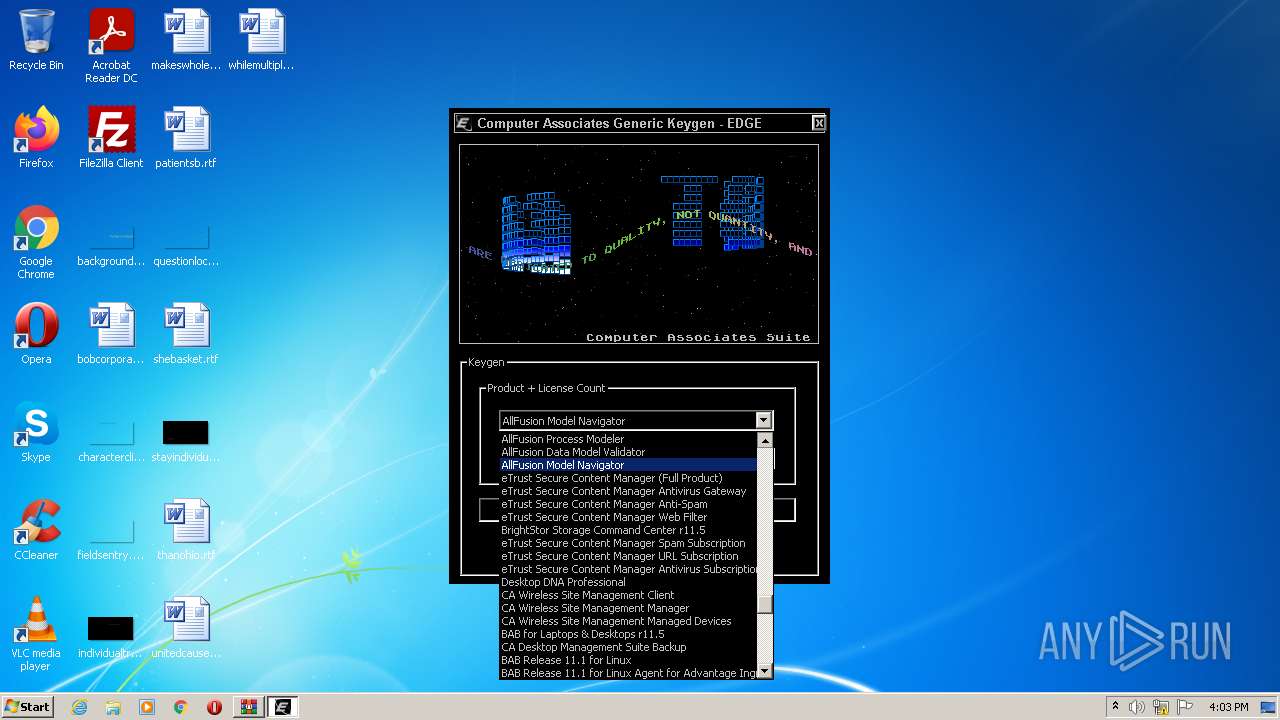
Task: Choose CA Wireless Site Management Manager
Action: point(629,608)
